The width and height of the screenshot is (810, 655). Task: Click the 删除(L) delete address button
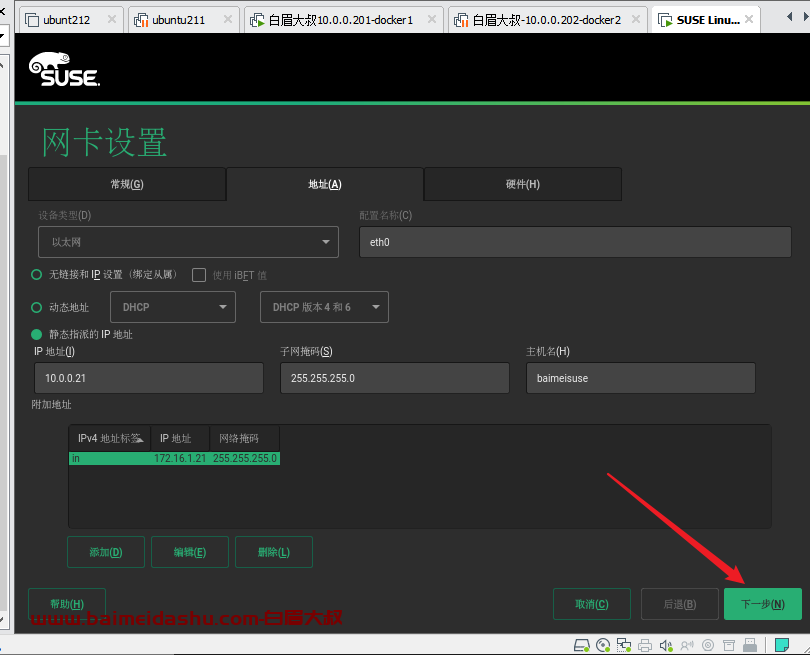point(274,552)
